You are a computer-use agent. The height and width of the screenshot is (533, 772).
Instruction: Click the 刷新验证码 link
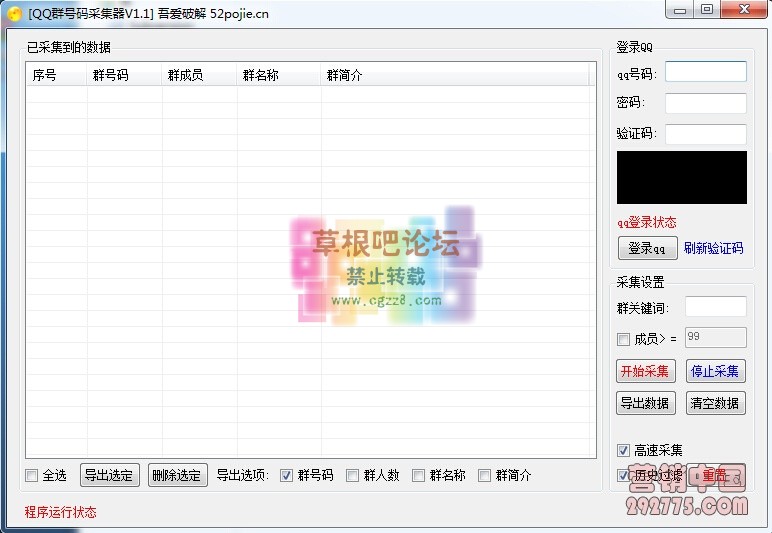coord(713,248)
